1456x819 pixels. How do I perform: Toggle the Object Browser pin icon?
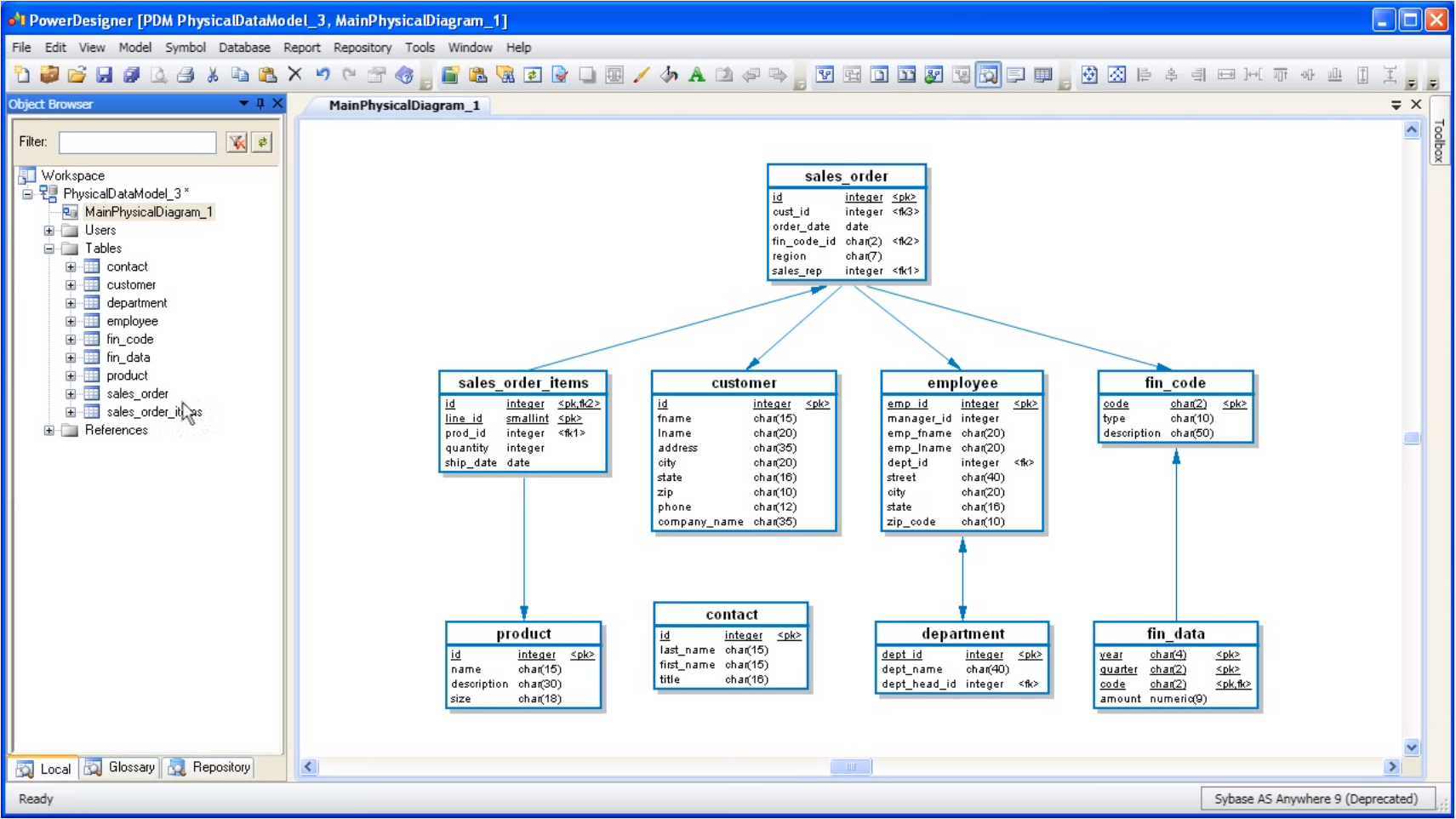coord(260,104)
